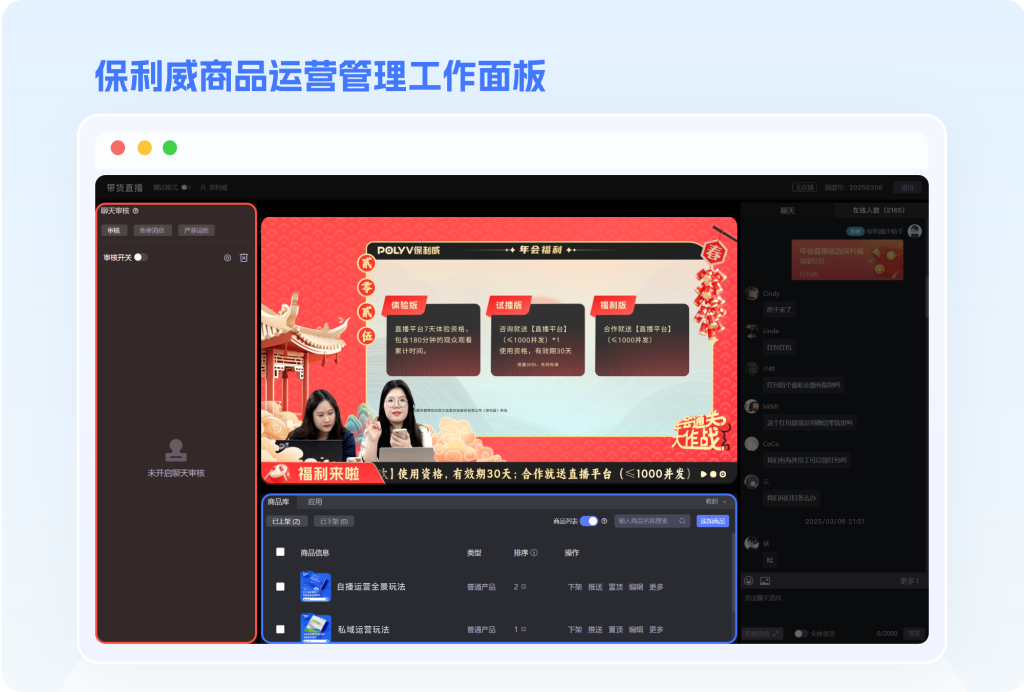Open chat review settings gear icon

[228, 258]
